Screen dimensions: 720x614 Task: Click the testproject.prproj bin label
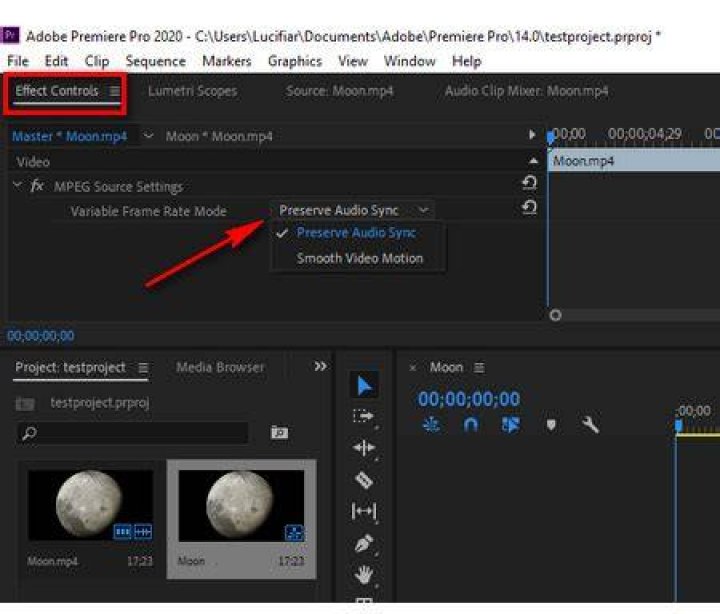click(x=100, y=403)
